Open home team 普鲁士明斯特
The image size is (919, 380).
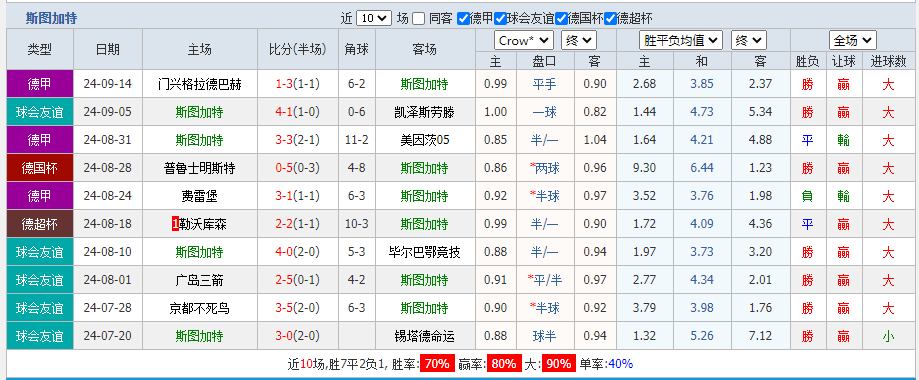[199, 168]
